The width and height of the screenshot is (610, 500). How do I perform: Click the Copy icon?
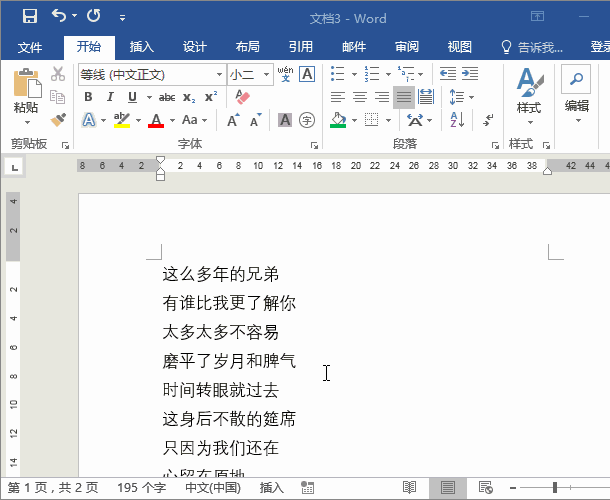click(x=58, y=97)
